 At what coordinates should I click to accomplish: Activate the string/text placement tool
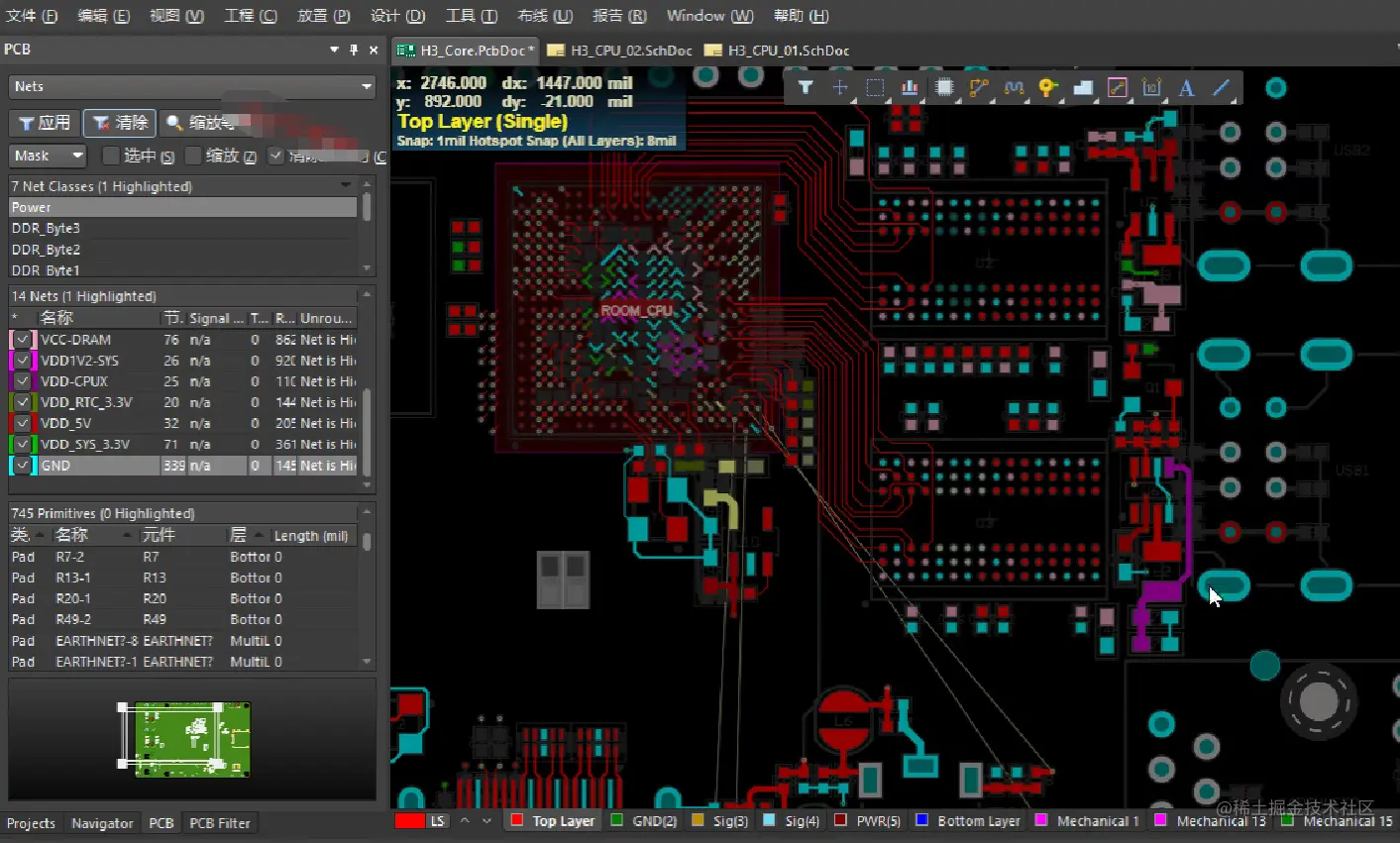(x=1187, y=87)
